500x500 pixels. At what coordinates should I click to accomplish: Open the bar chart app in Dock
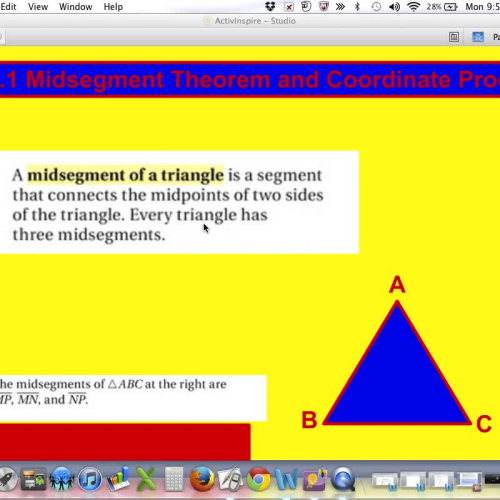tap(118, 479)
